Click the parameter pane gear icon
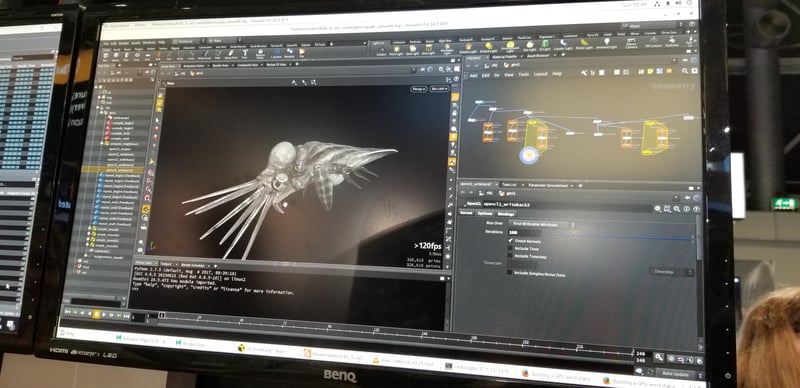Image resolution: width=800 pixels, height=388 pixels. (658, 209)
